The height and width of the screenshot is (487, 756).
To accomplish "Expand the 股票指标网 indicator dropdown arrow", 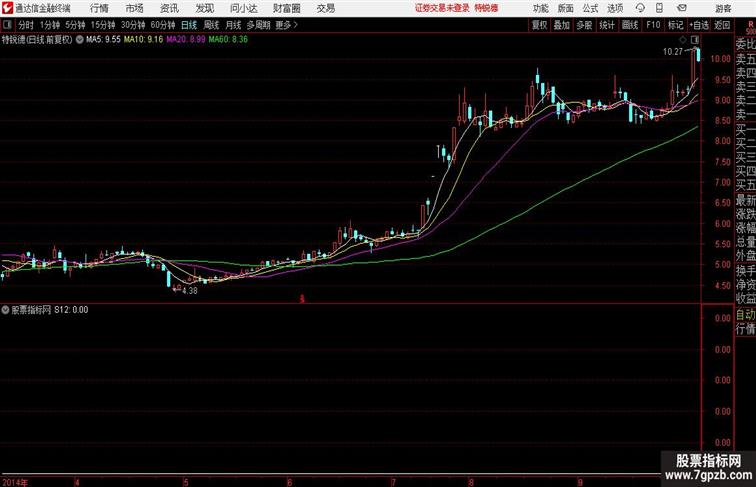I will click(x=5, y=310).
